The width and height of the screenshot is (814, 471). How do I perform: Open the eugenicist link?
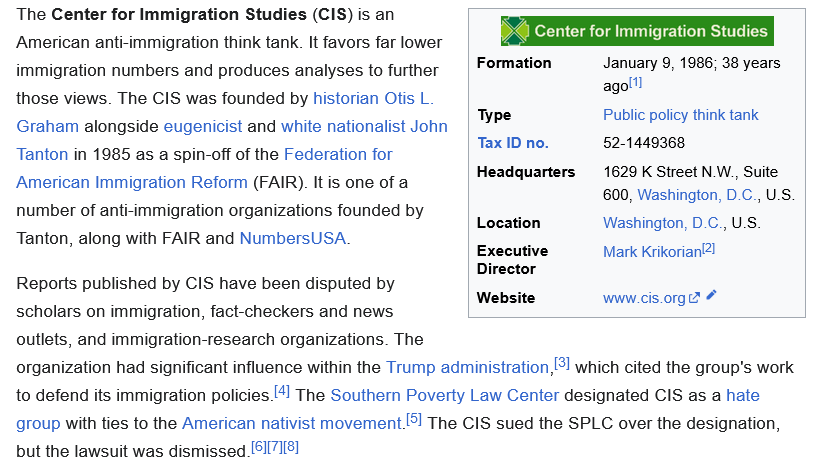[202, 126]
